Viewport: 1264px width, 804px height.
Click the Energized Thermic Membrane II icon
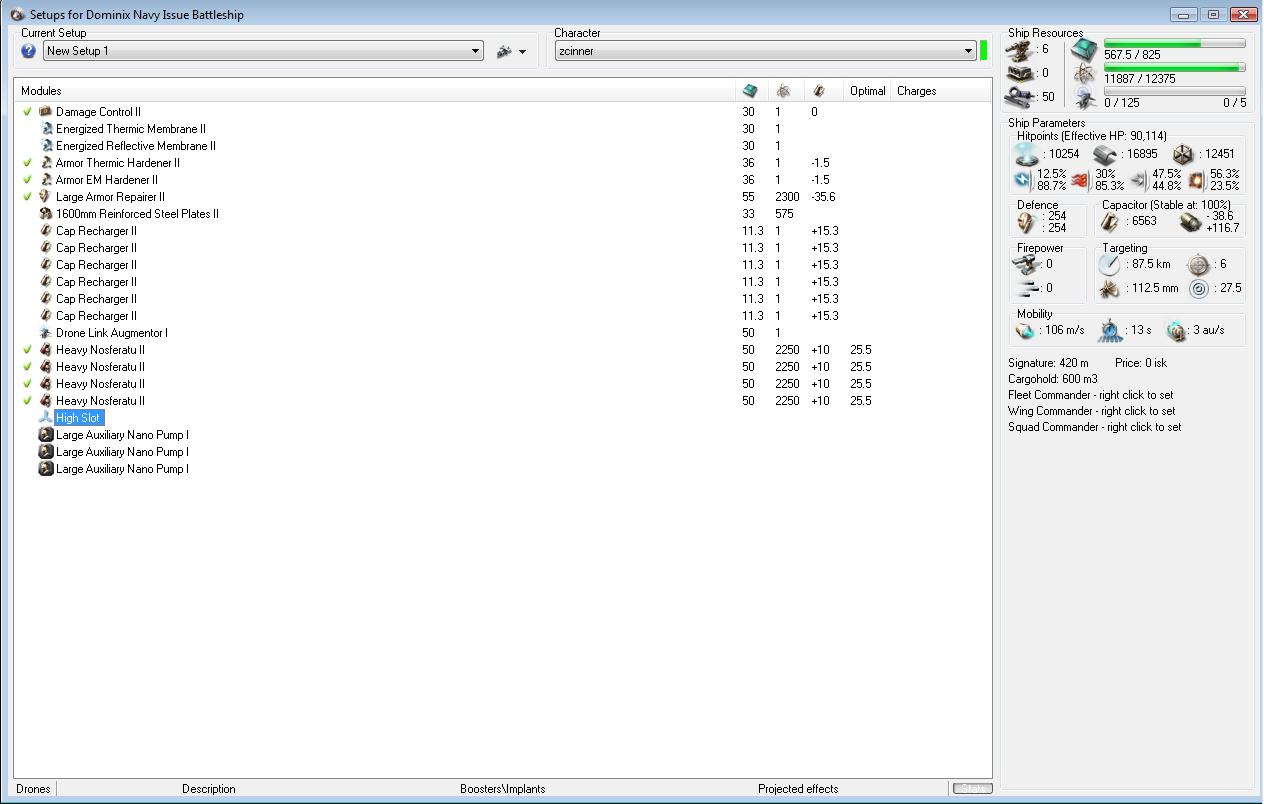[x=45, y=129]
